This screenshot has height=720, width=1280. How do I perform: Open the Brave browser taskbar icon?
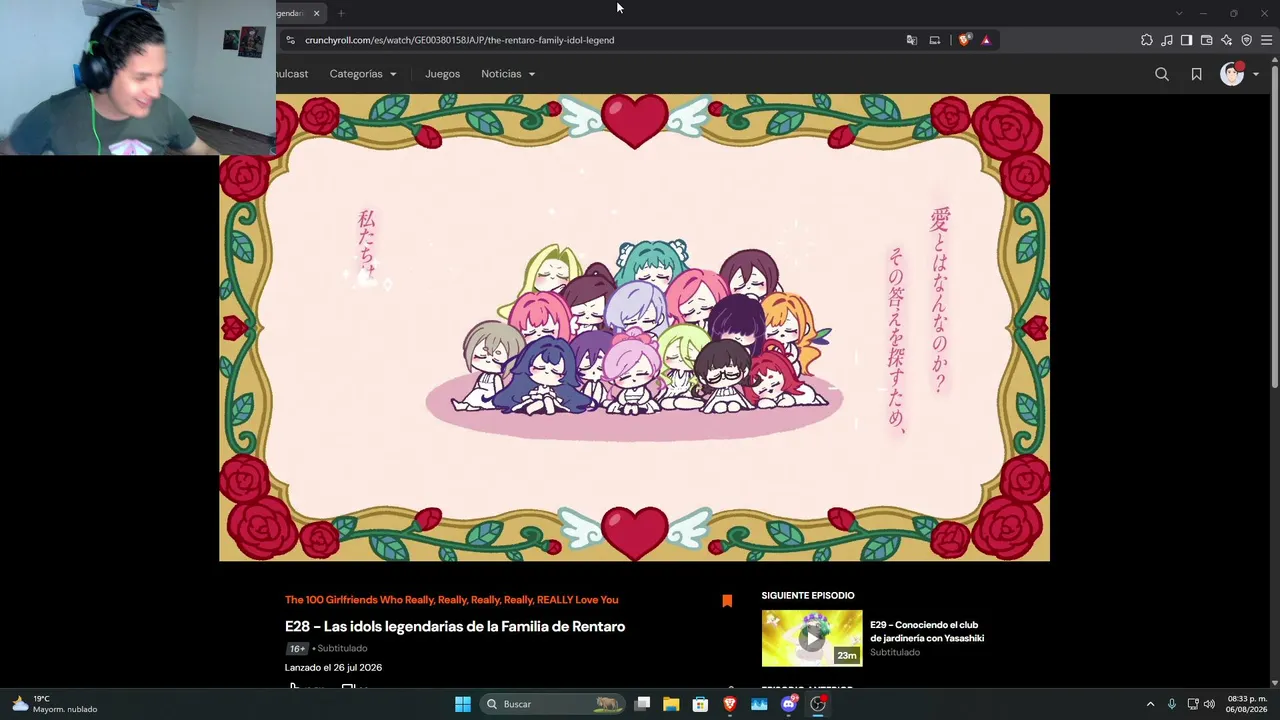730,704
